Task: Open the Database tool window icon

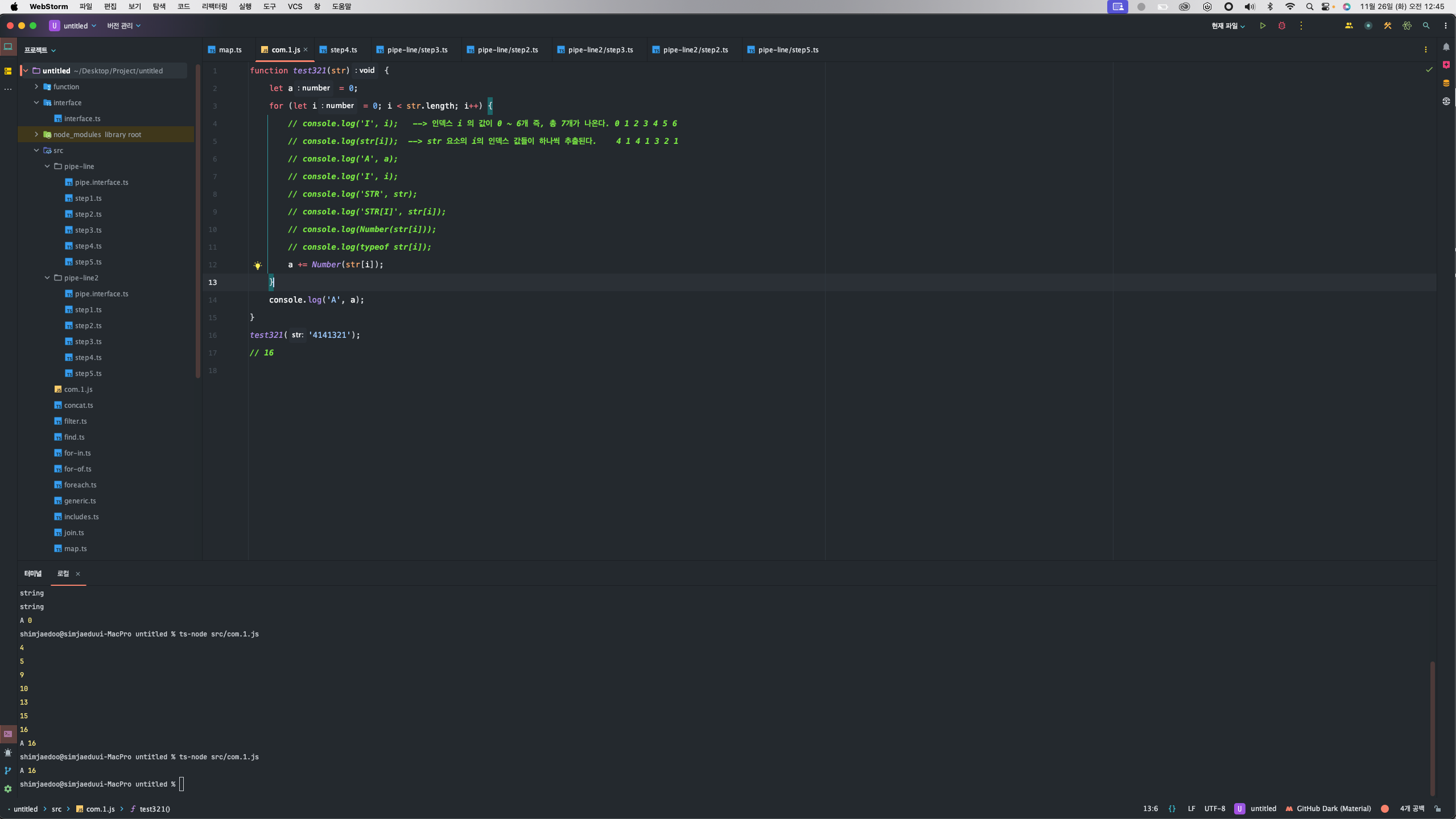Action: pos(1446,83)
